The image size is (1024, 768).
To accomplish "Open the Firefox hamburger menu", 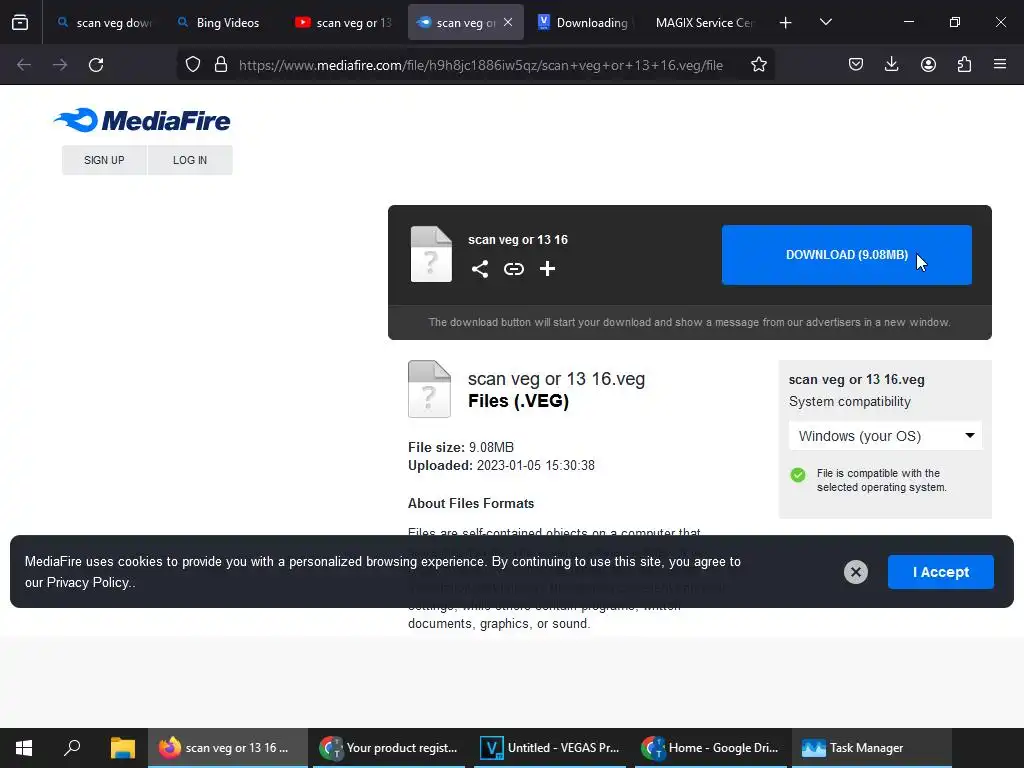I will (1000, 65).
